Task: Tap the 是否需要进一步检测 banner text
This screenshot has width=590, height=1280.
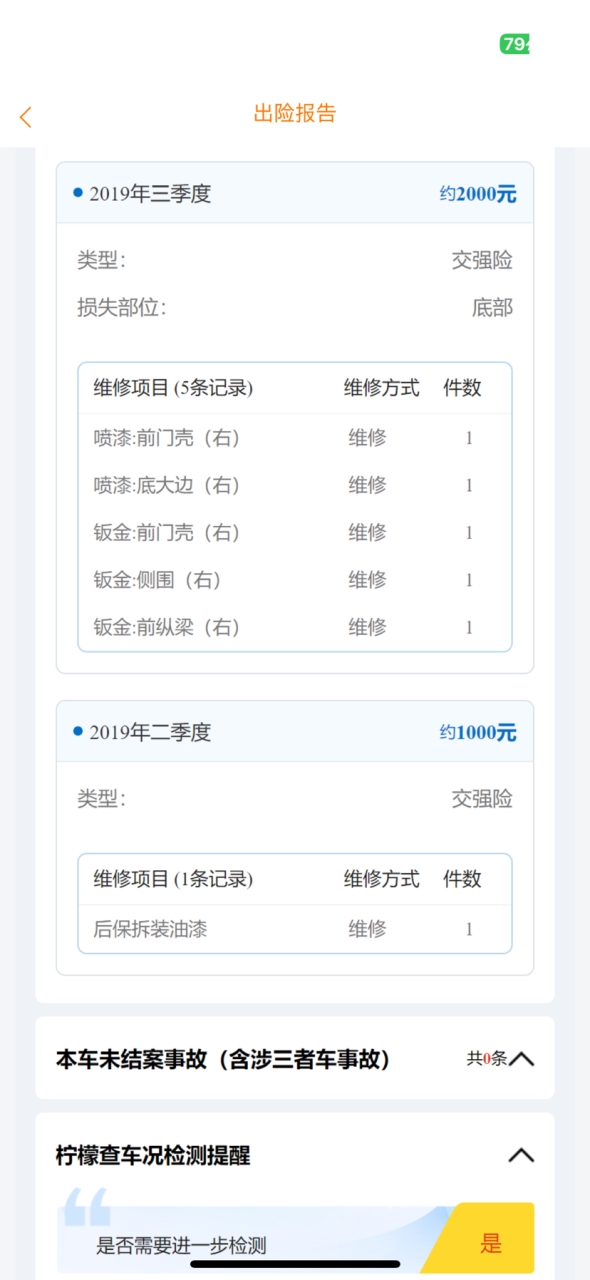Action: pos(181,1245)
